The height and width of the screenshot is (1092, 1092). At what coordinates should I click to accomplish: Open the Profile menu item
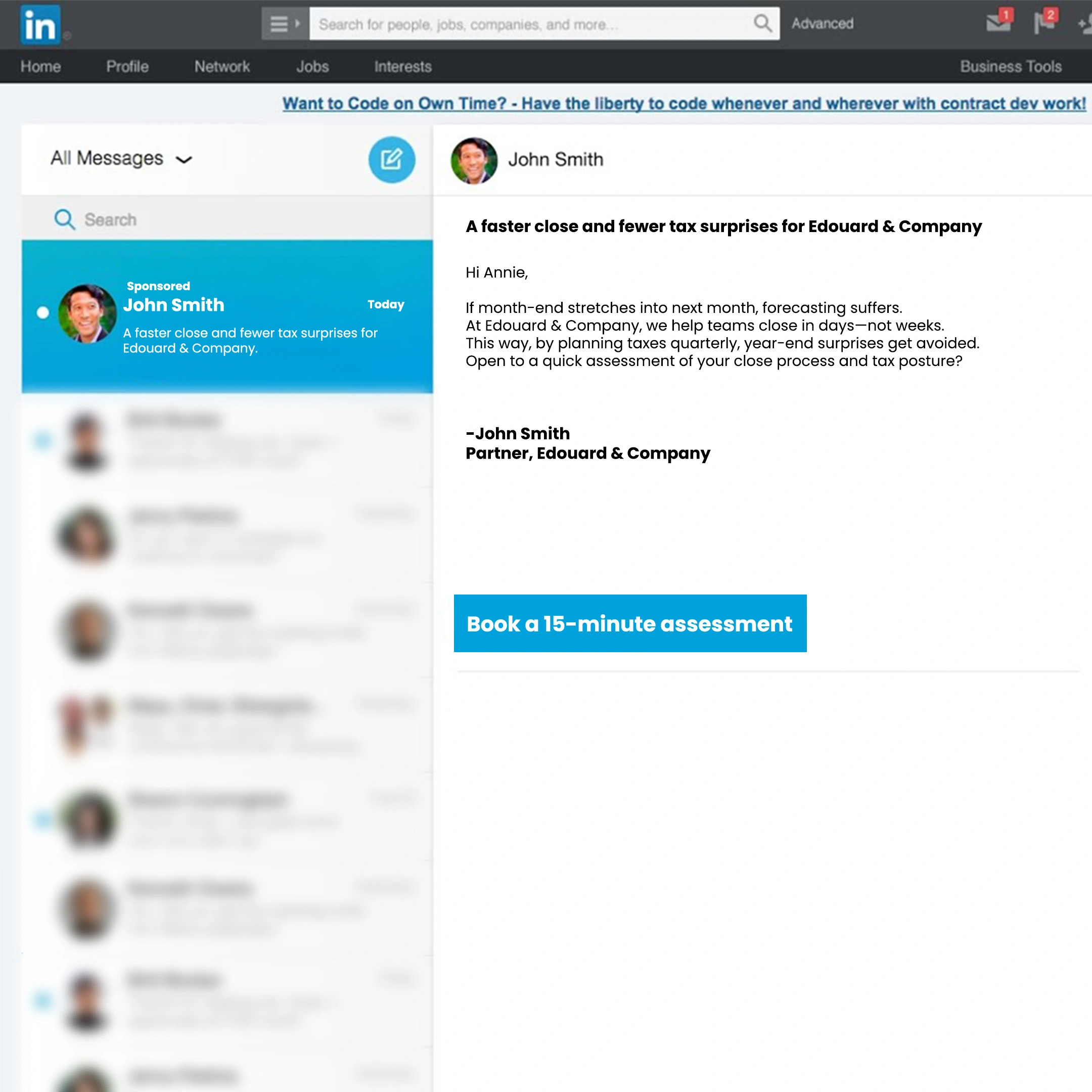click(x=127, y=67)
